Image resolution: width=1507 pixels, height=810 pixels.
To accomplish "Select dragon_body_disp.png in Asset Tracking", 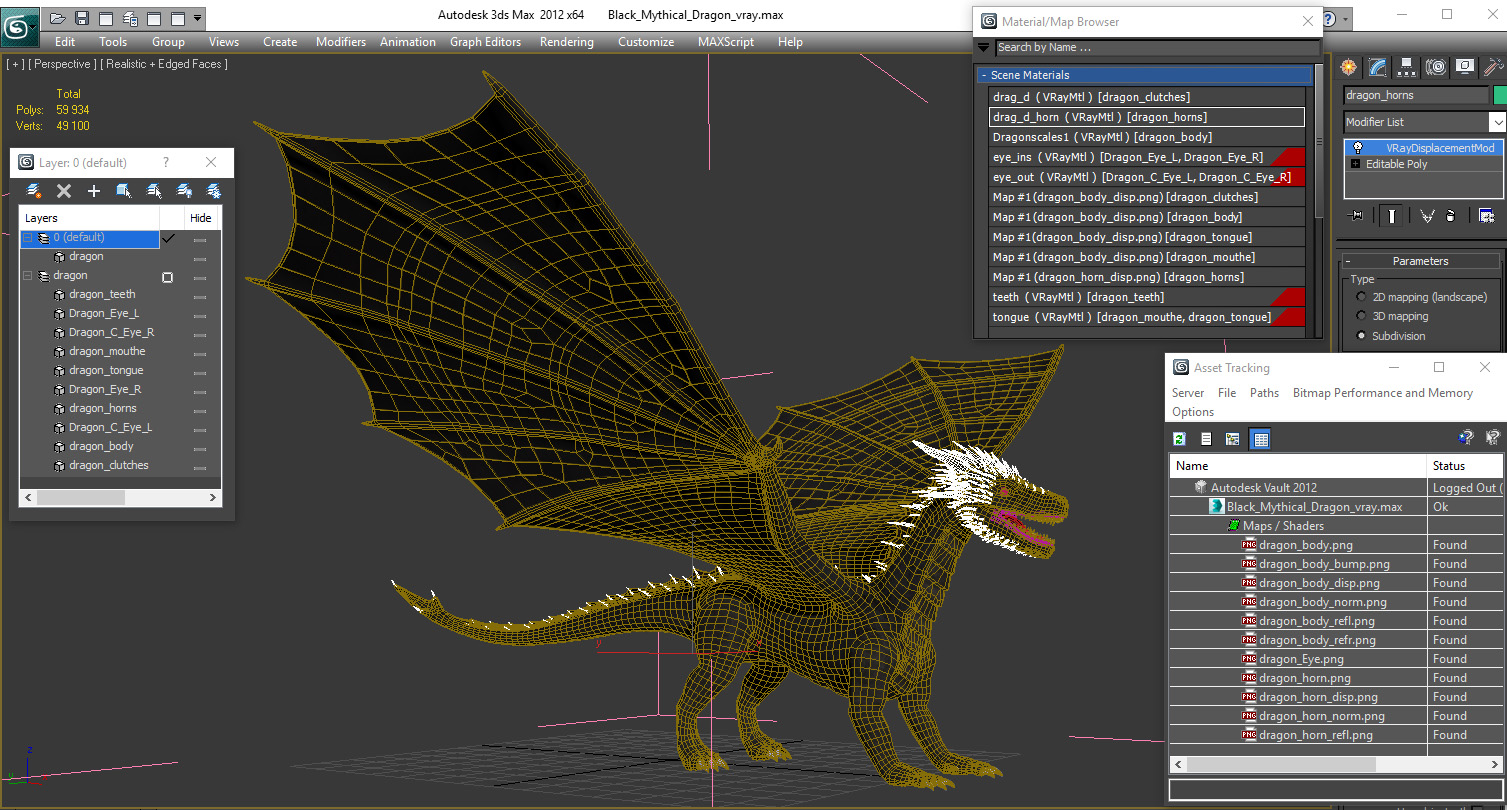I will [1319, 583].
